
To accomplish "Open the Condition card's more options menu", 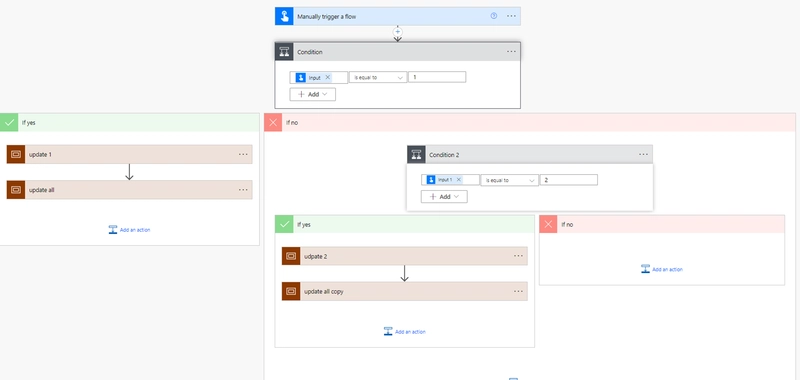I will [x=511, y=52].
